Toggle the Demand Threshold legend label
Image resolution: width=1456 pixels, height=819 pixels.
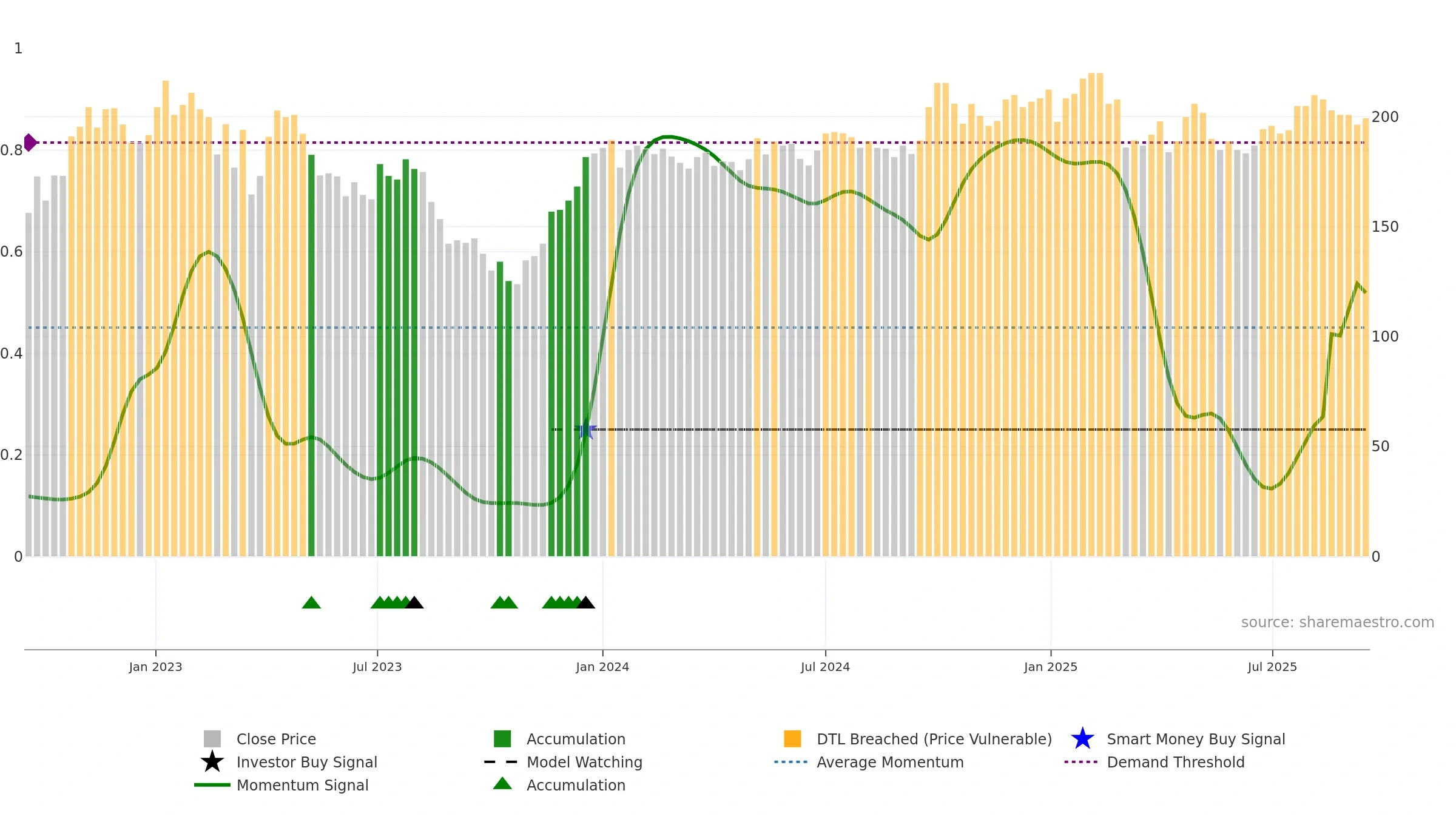point(1176,762)
